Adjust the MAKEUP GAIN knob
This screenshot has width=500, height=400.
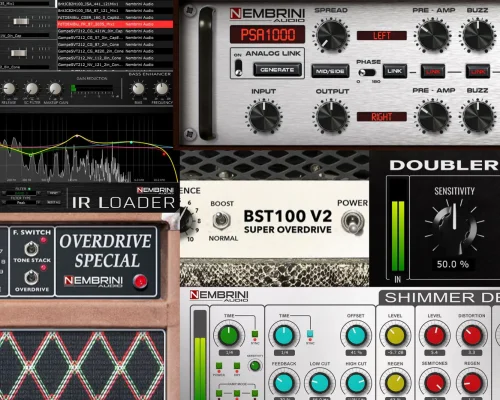click(55, 89)
